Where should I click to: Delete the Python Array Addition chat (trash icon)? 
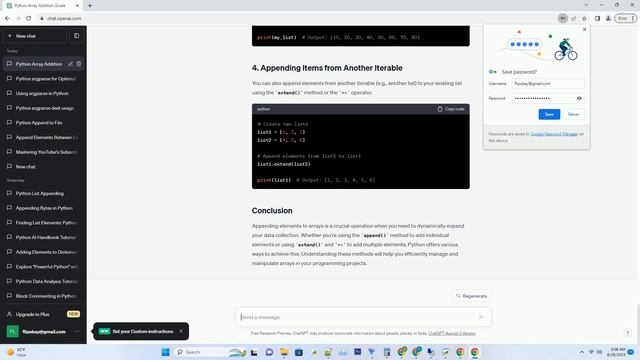pos(79,64)
